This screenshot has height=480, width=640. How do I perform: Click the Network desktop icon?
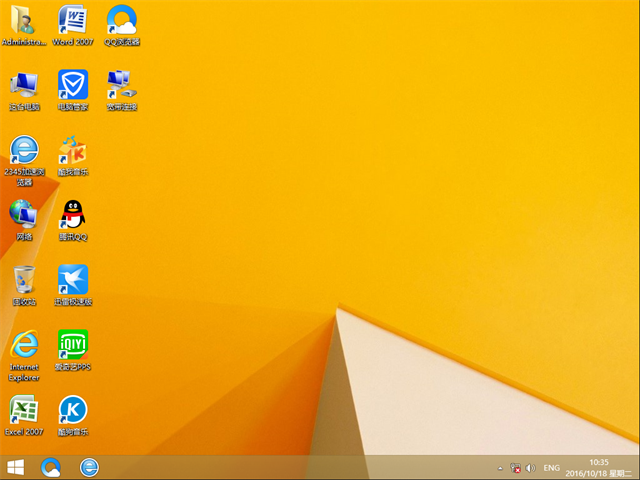pos(23,214)
